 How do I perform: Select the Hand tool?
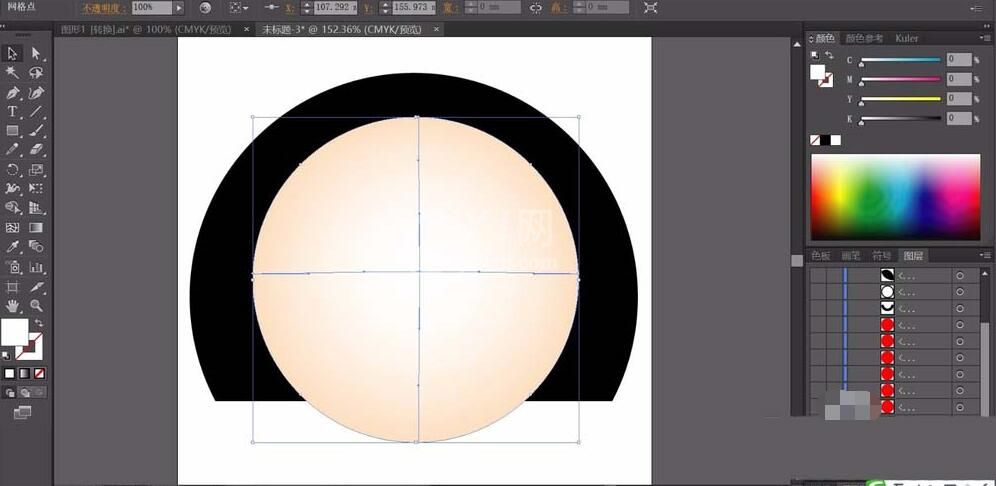pos(12,305)
